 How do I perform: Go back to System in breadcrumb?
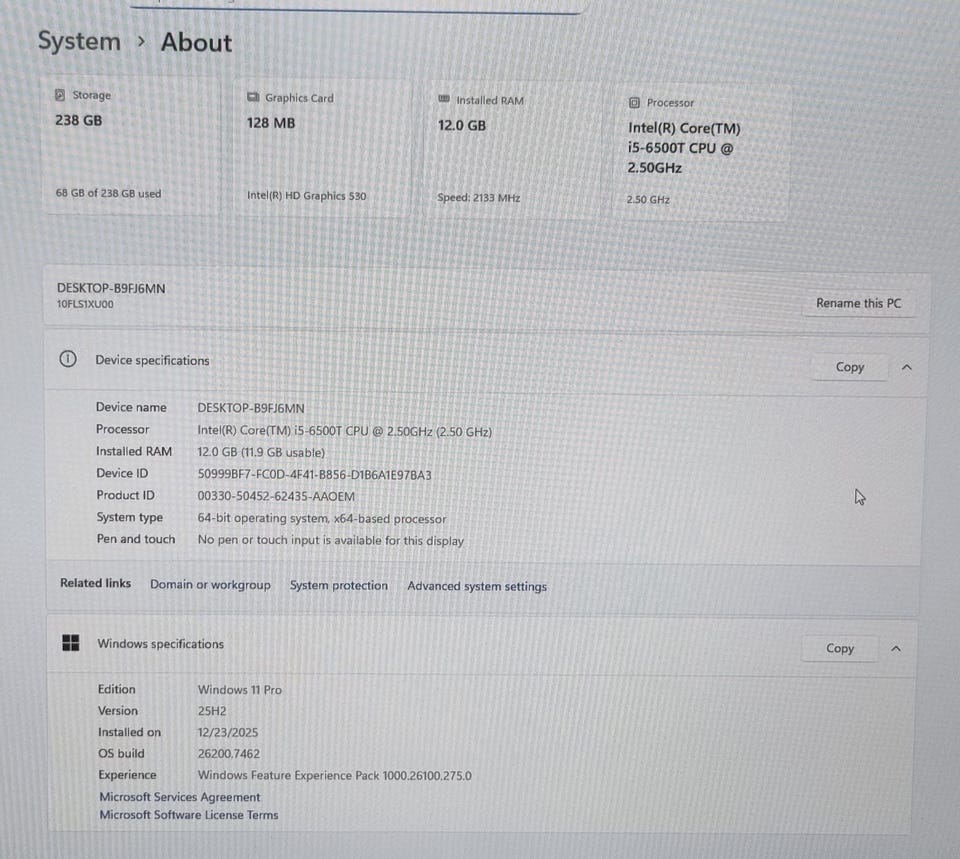tap(80, 42)
